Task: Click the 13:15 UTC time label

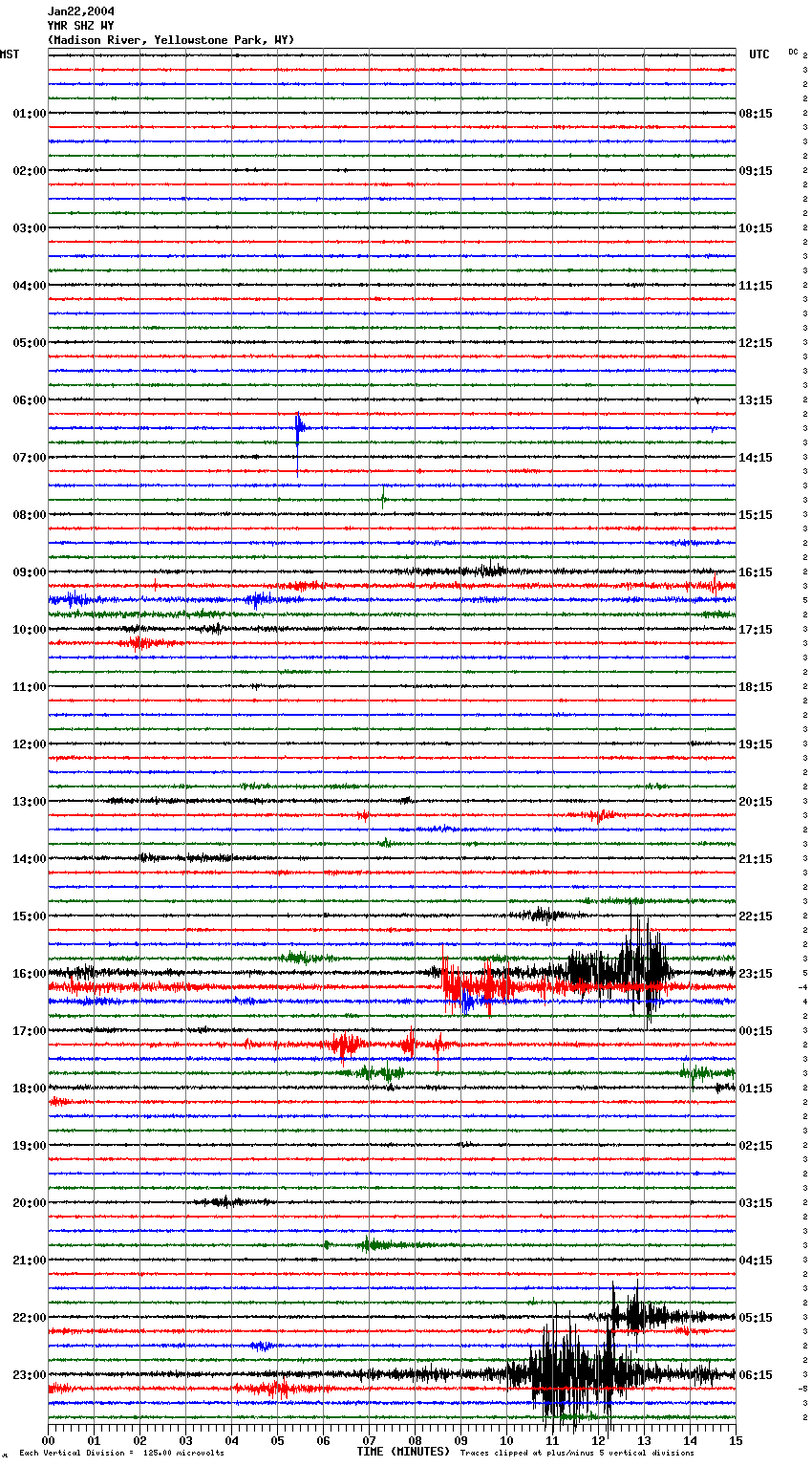Action: tap(756, 400)
